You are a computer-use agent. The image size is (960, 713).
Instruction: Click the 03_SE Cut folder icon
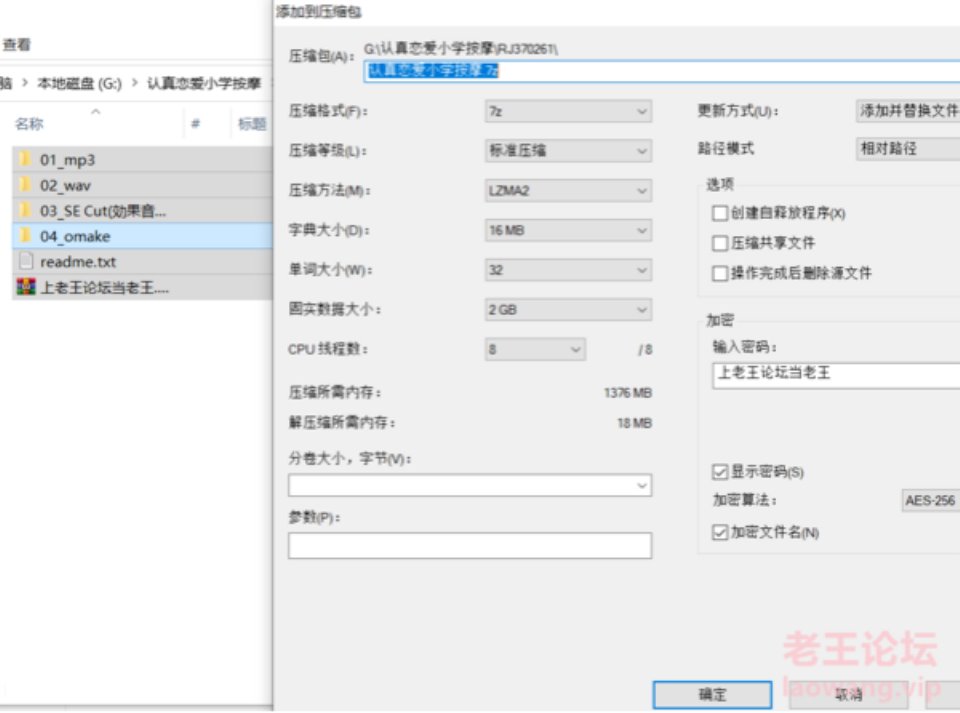25,211
